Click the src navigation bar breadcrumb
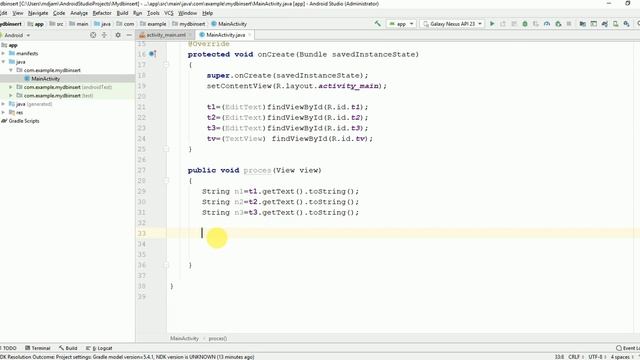This screenshot has width=640, height=360. [56, 24]
